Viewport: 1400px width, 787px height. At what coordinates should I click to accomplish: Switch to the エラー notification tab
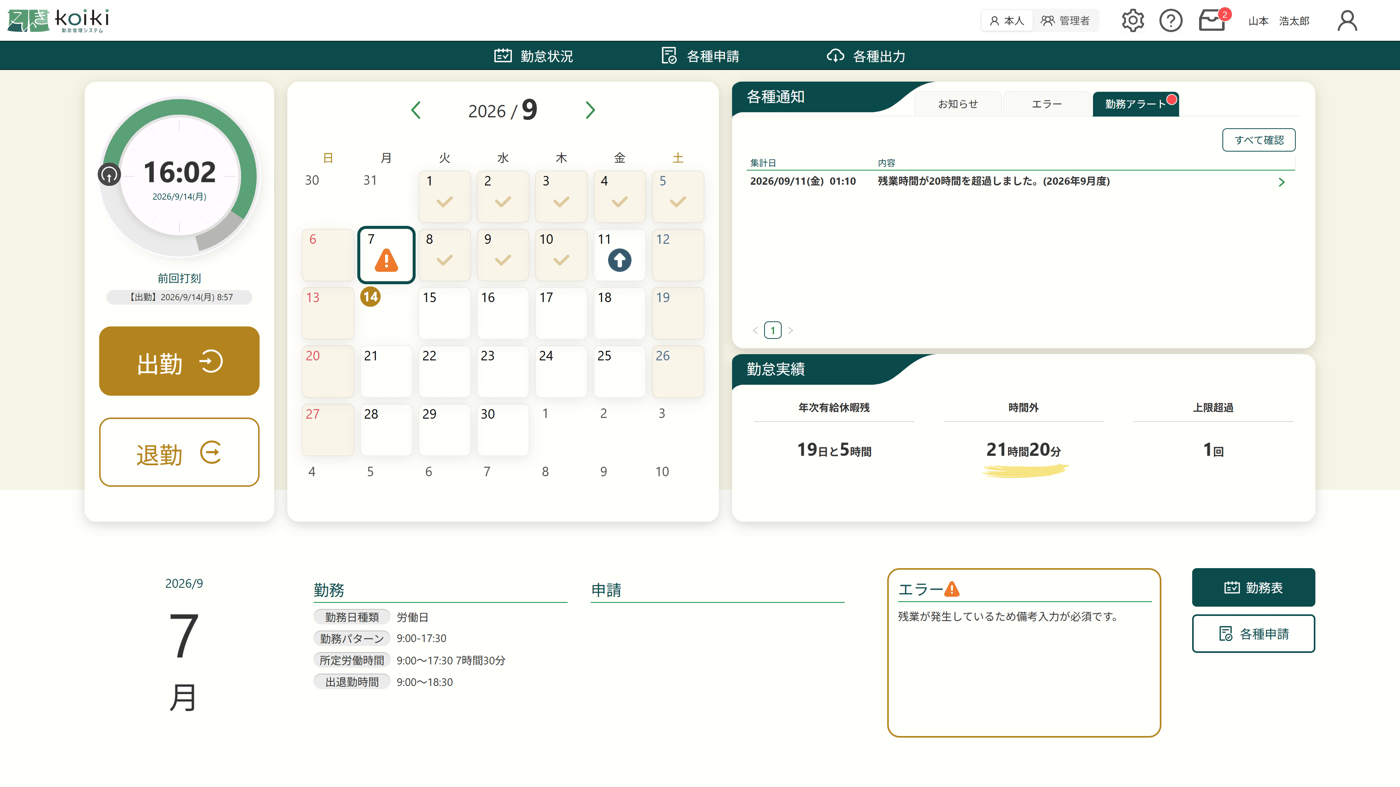[1046, 104]
